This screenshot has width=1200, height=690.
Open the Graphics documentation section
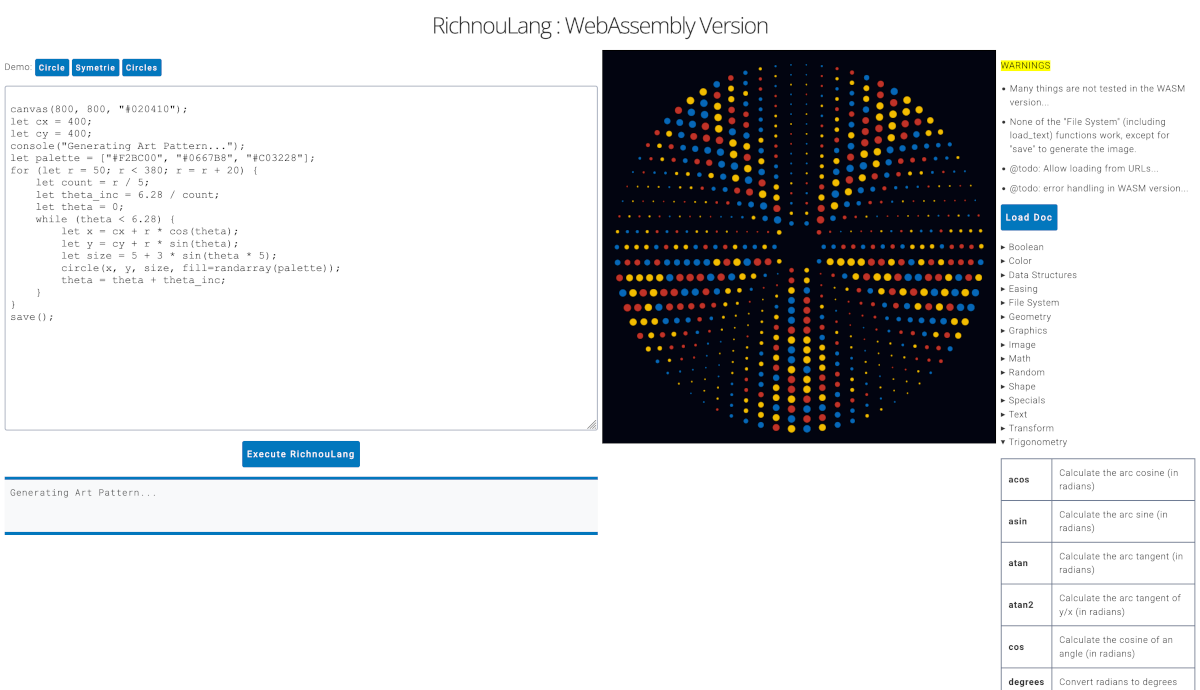(1027, 331)
